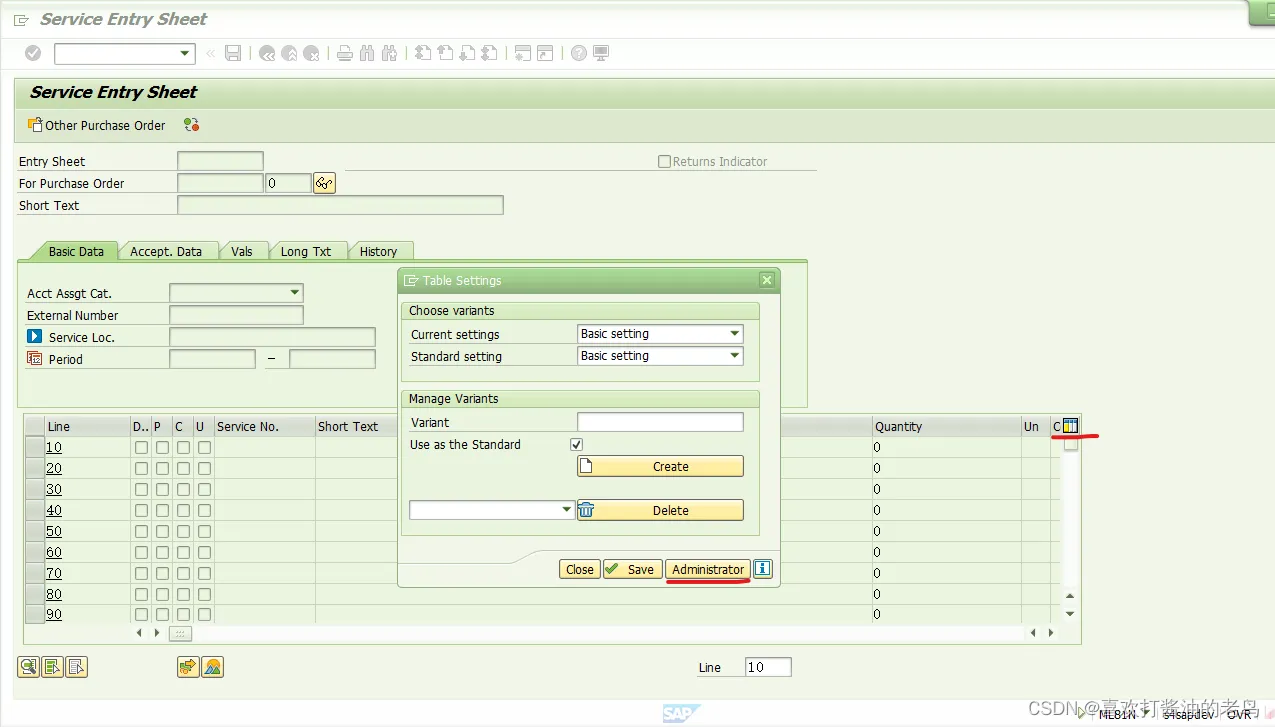Check the P column box in line 60

click(x=162, y=552)
